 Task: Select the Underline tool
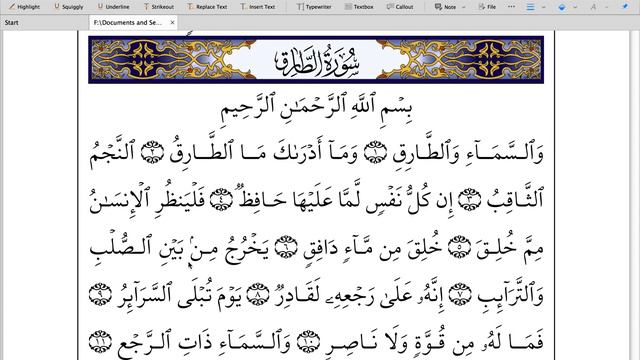point(113,7)
